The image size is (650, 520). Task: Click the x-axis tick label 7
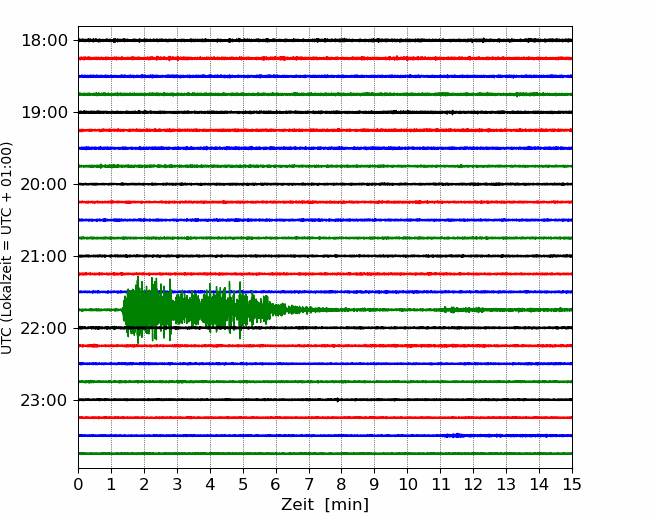[309, 484]
